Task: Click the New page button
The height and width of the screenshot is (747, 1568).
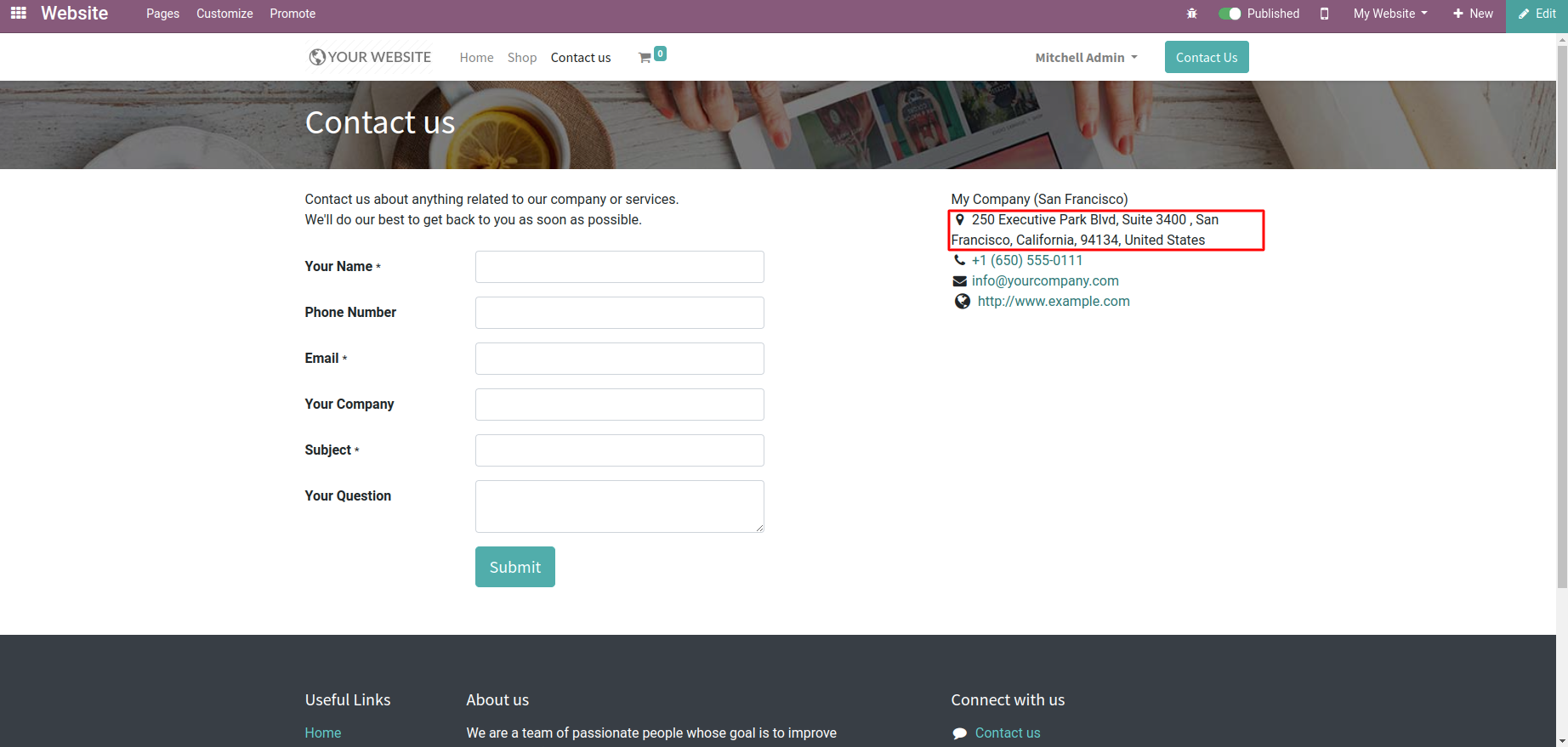Action: pyautogui.click(x=1473, y=14)
